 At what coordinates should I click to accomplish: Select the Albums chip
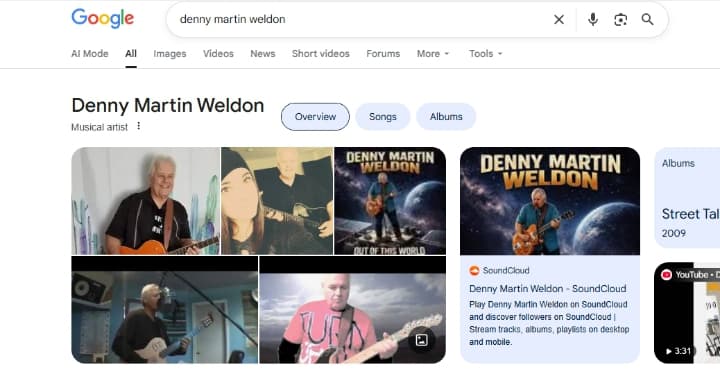click(x=446, y=117)
